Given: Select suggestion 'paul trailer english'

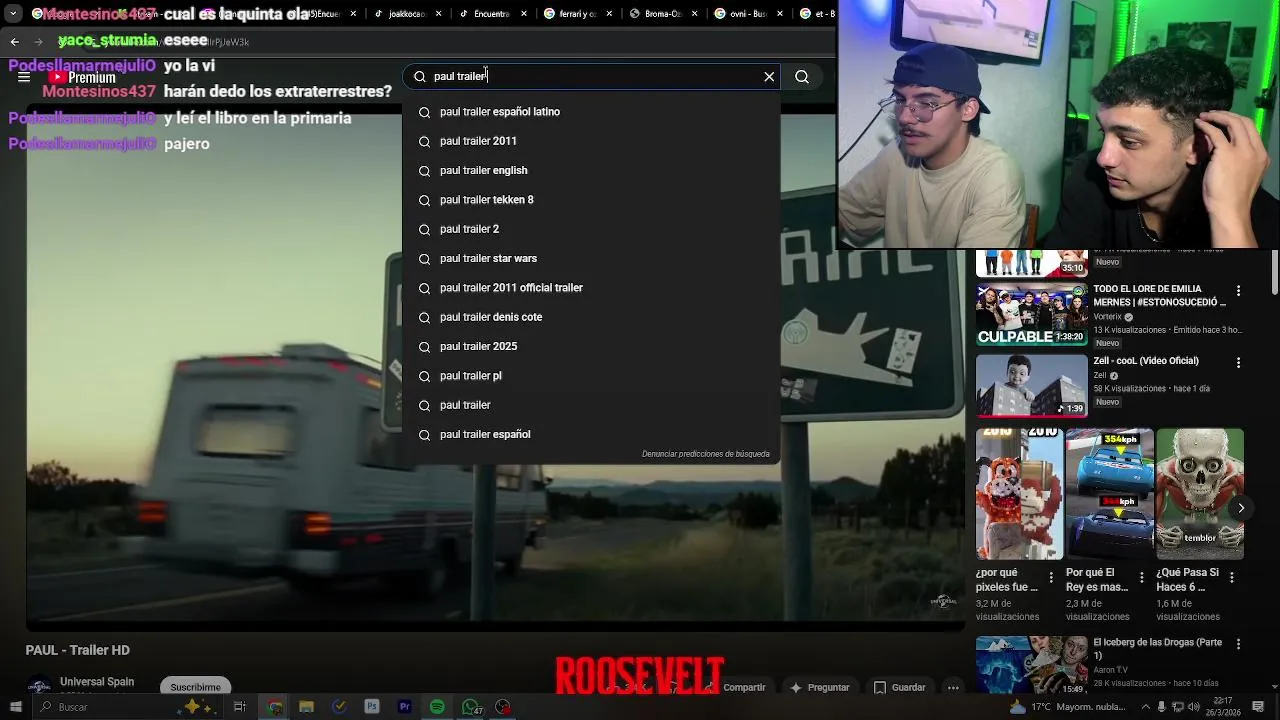Looking at the screenshot, I should point(591,170).
